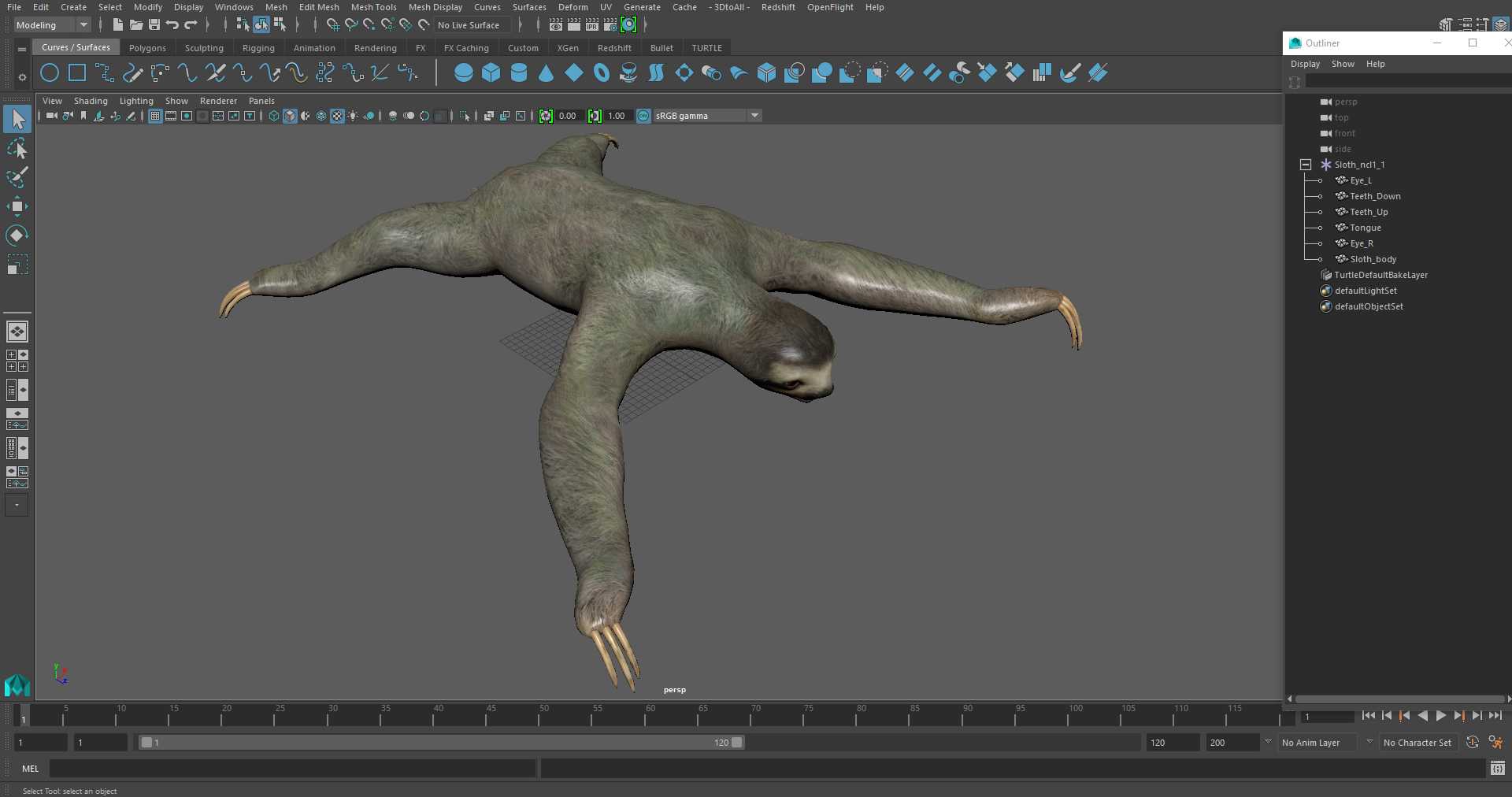
Task: Open the Deform menu
Action: (x=573, y=7)
